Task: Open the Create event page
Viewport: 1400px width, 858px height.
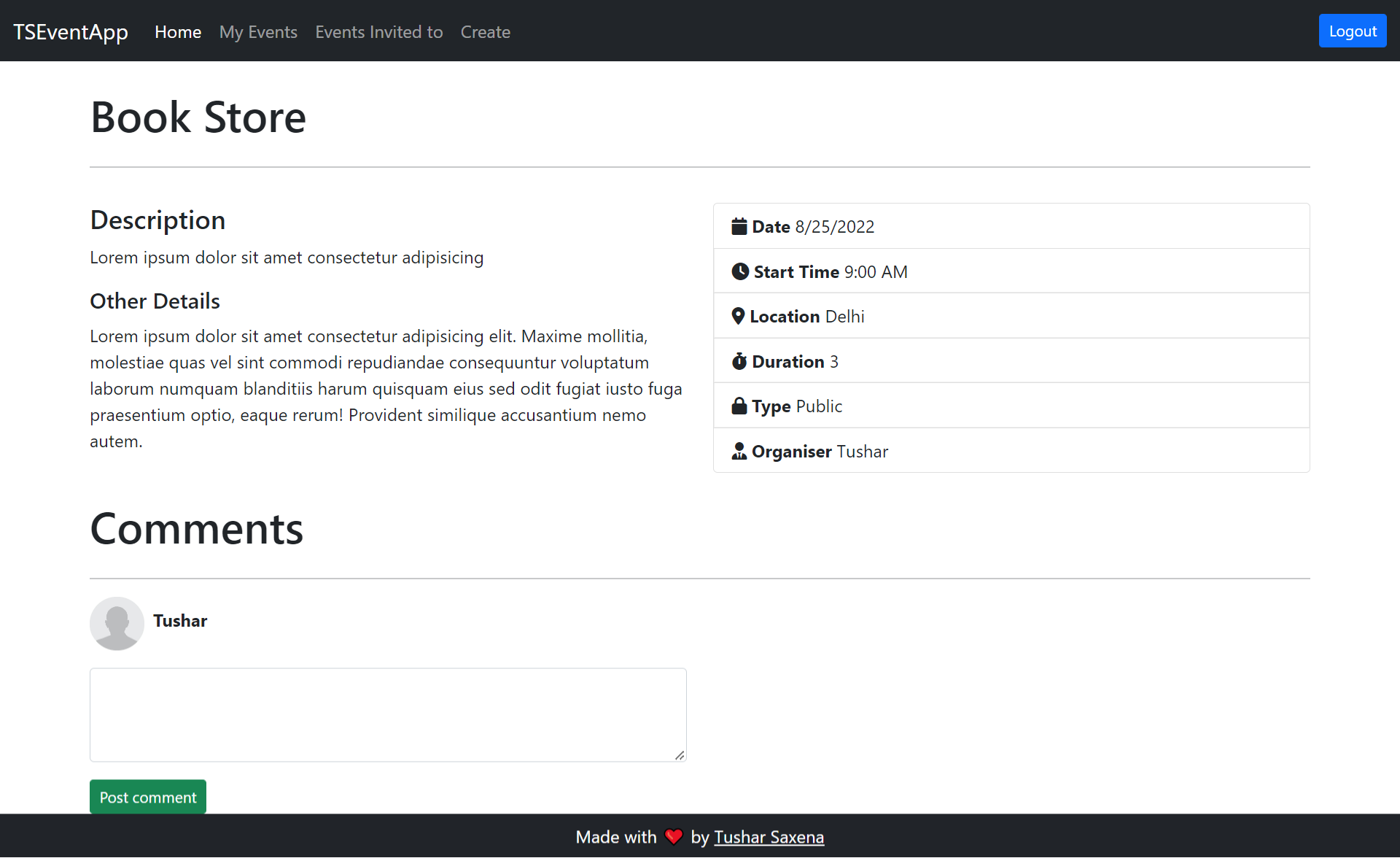Action: pyautogui.click(x=485, y=32)
